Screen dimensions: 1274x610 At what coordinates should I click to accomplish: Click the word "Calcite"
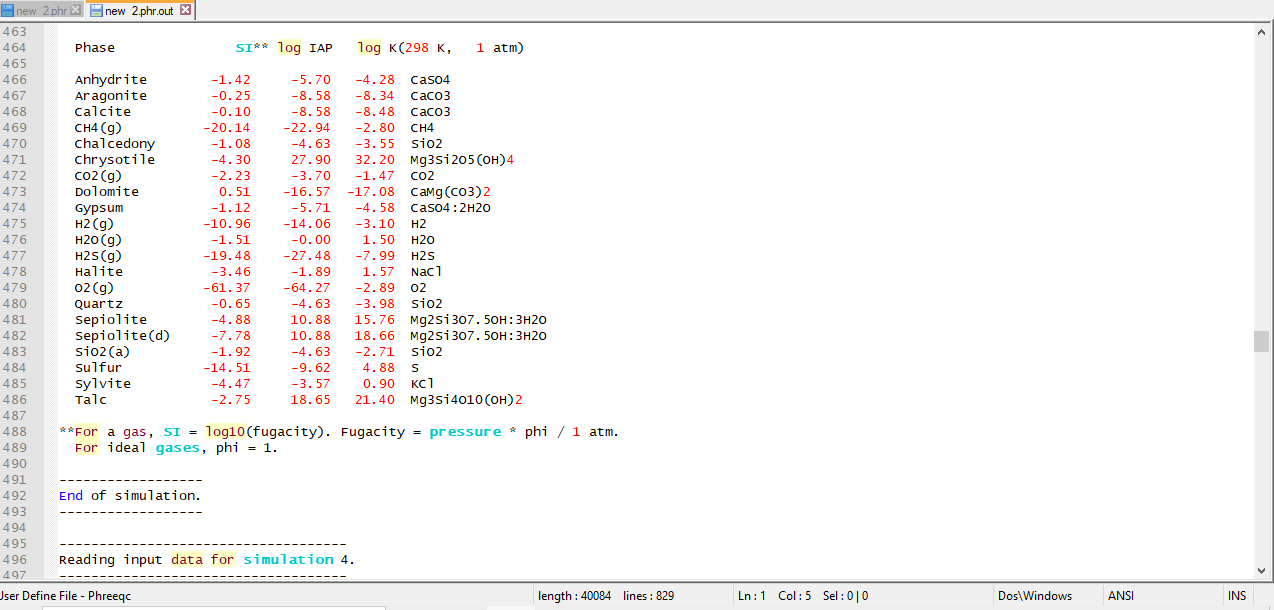pos(103,112)
